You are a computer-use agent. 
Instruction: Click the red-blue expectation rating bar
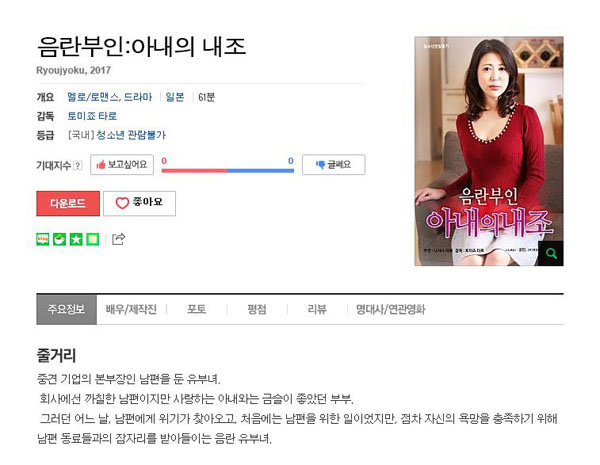228,171
